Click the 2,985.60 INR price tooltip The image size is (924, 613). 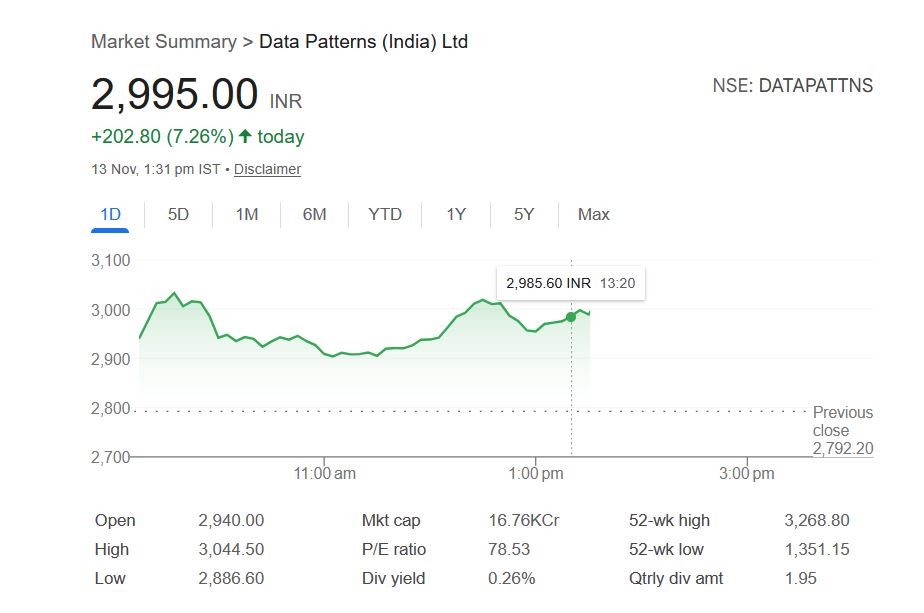(x=570, y=283)
